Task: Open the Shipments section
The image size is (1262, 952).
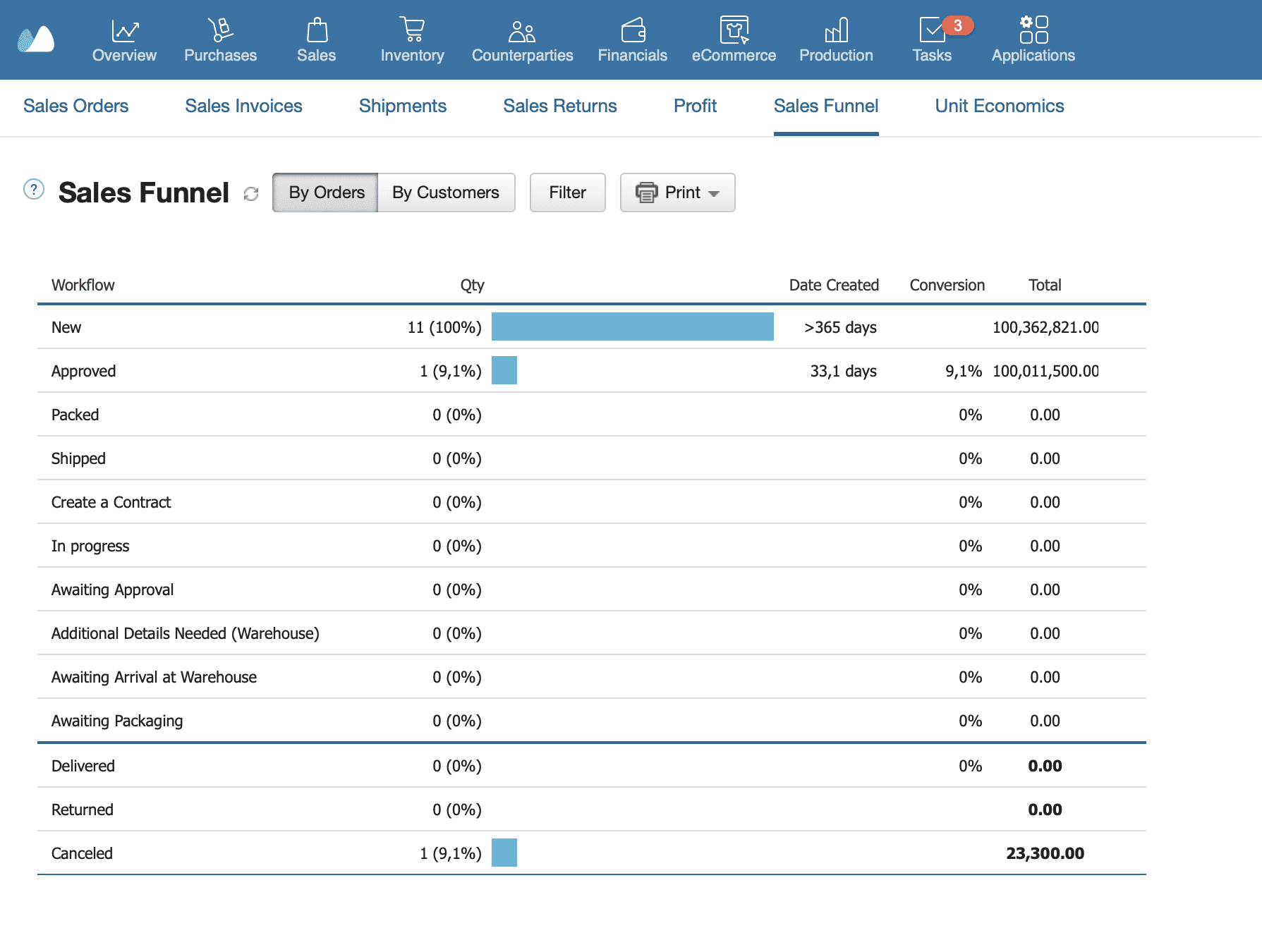Action: (x=403, y=106)
